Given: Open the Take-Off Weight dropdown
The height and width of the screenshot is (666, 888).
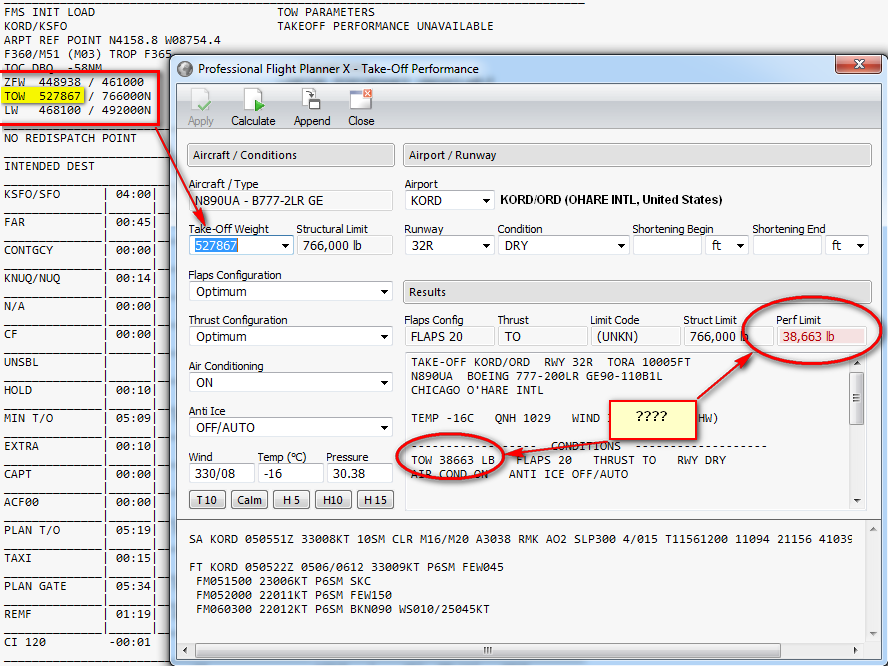Looking at the screenshot, I should pyautogui.click(x=285, y=246).
